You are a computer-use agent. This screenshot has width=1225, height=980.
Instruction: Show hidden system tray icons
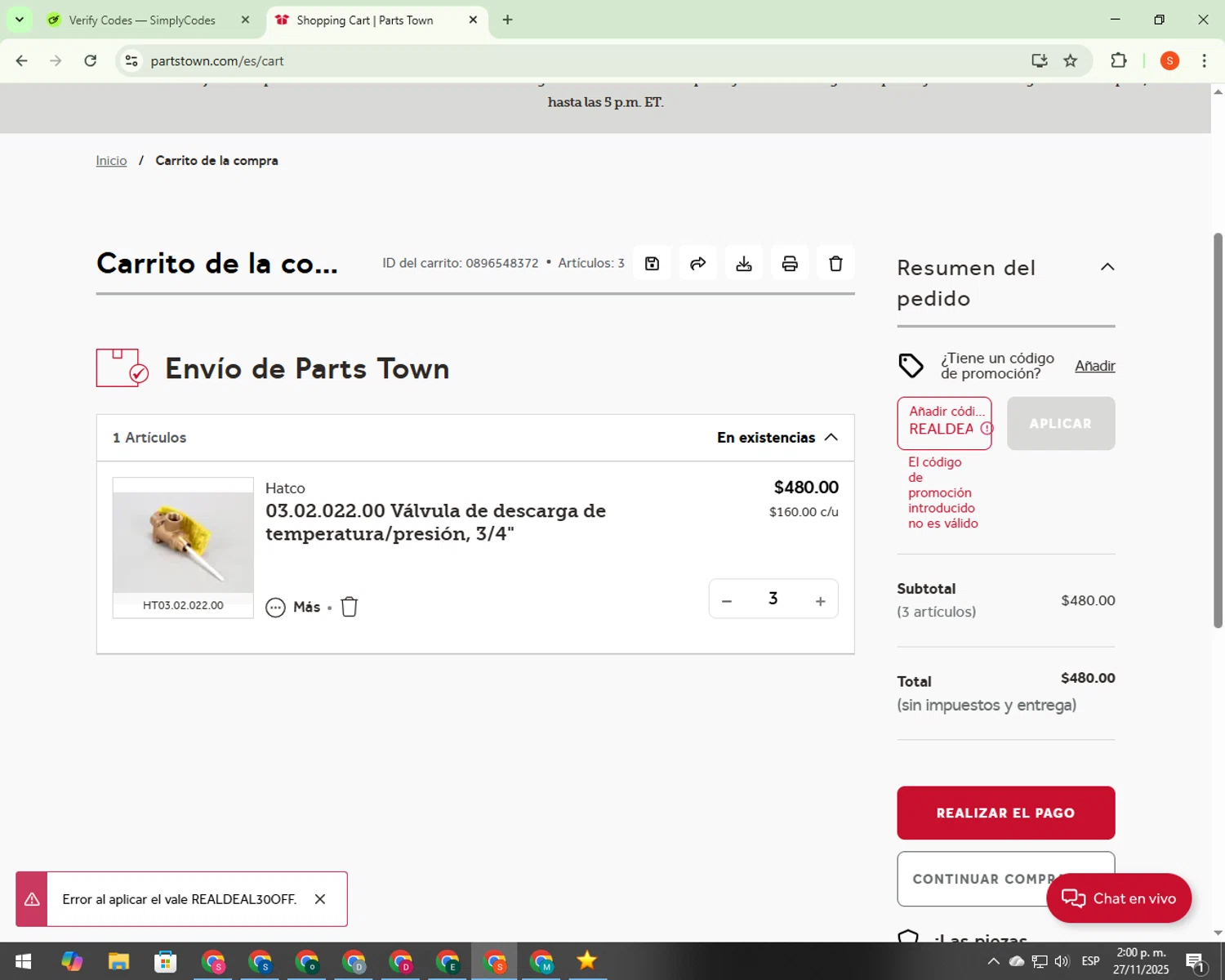(993, 961)
